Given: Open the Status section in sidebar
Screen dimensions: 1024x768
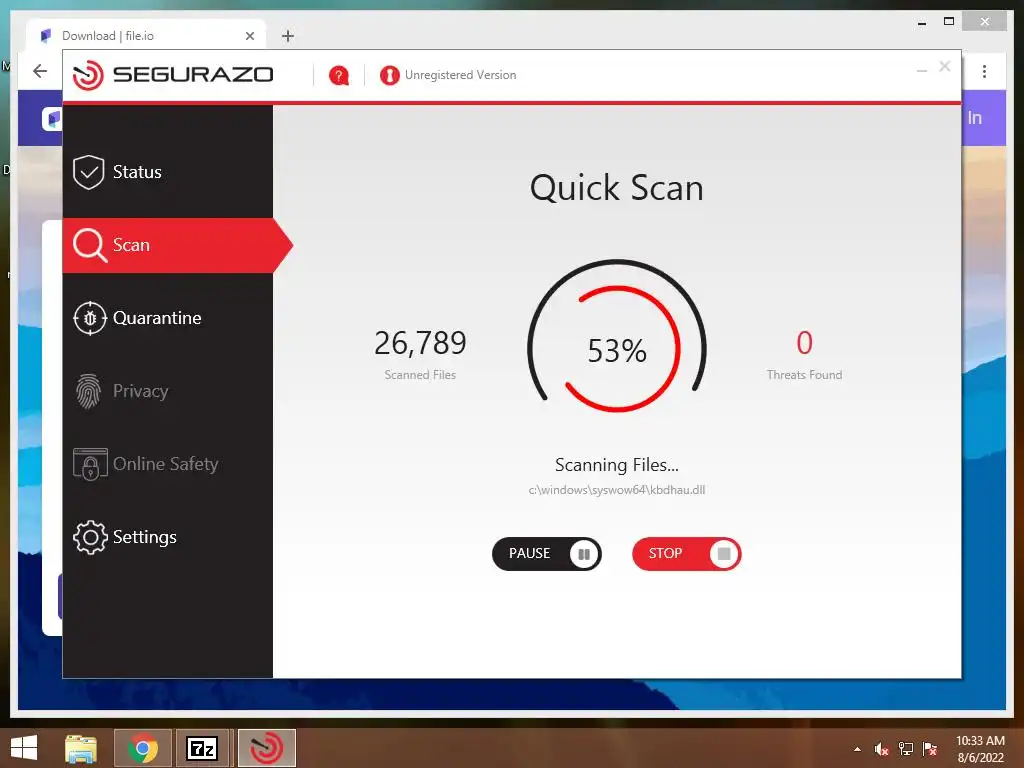Looking at the screenshot, I should [x=168, y=172].
